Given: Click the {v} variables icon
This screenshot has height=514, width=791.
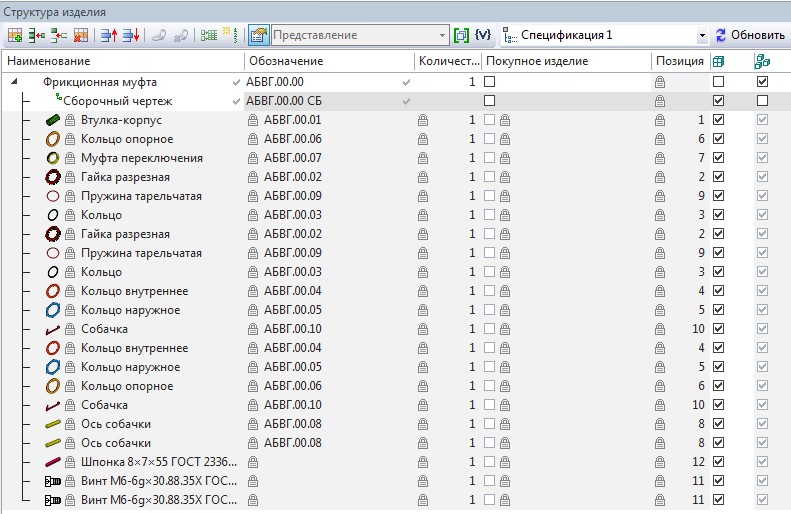Looking at the screenshot, I should click(483, 35).
